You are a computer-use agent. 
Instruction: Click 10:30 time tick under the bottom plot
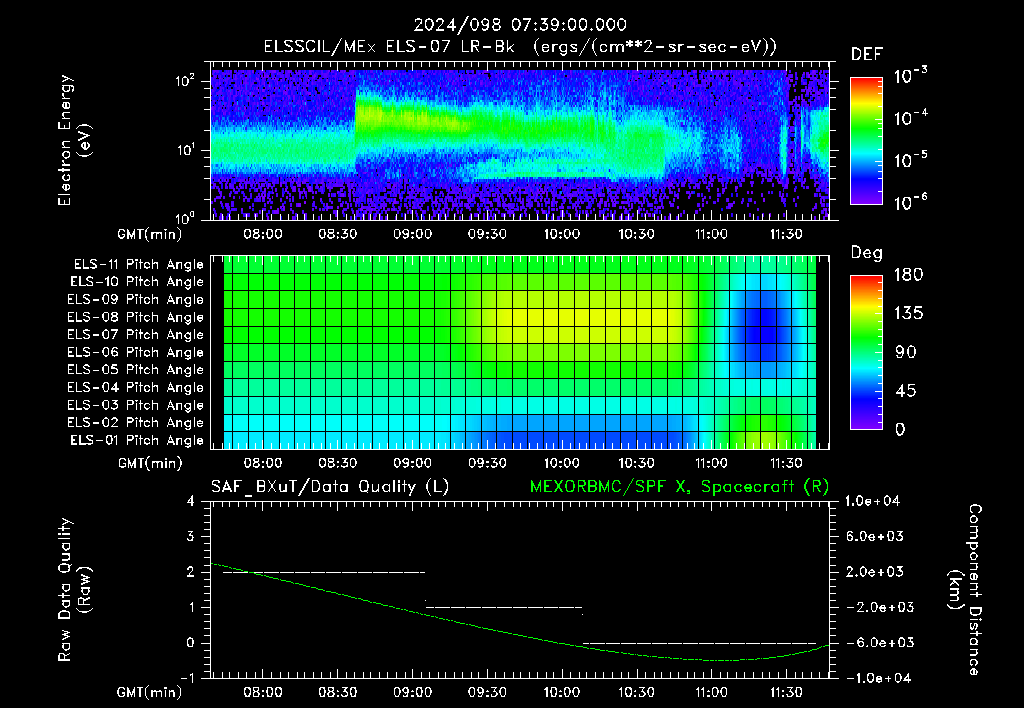coord(636,692)
